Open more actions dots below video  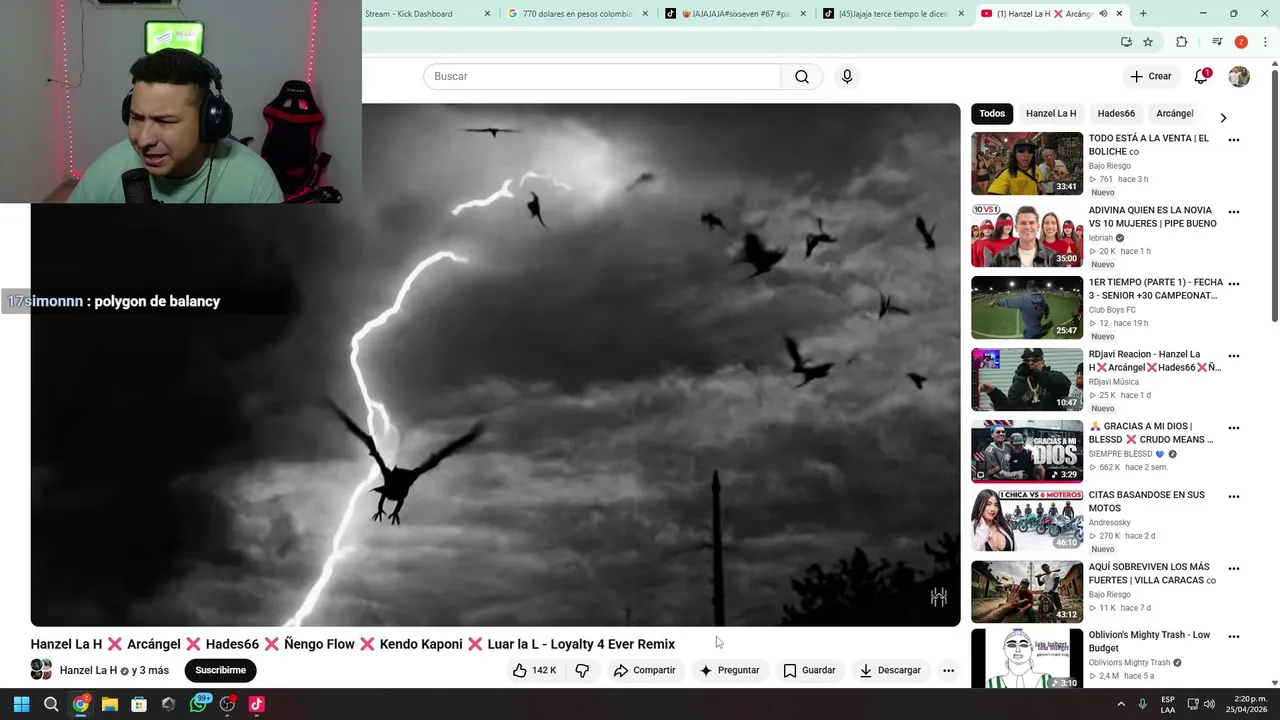click(948, 670)
